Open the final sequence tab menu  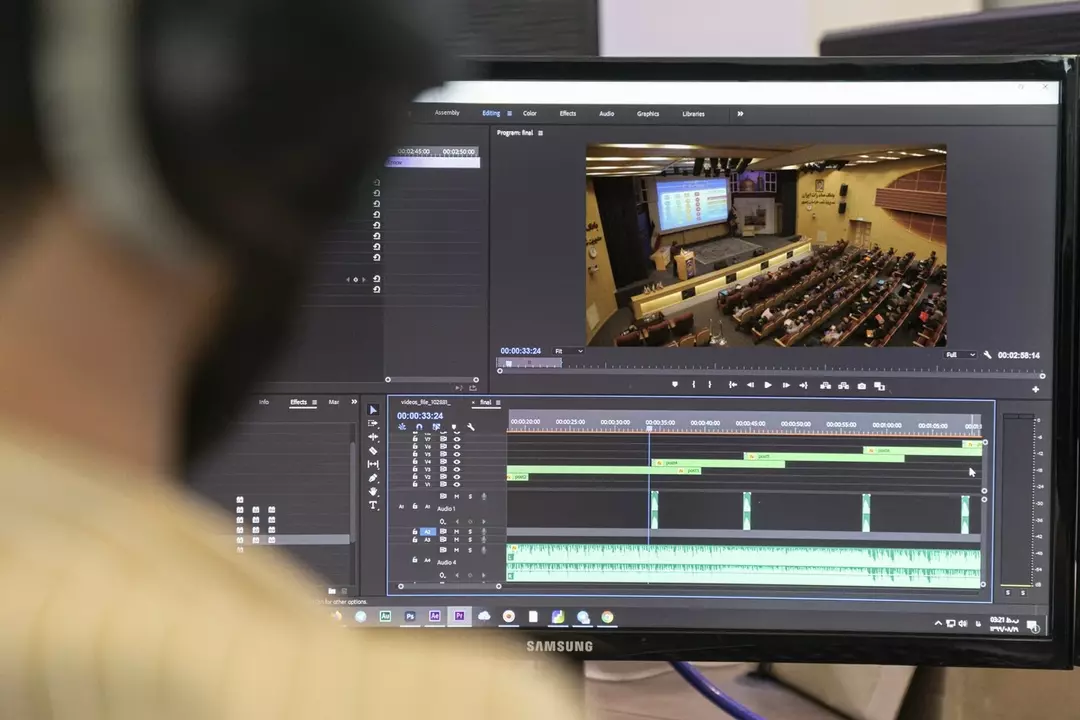point(498,402)
